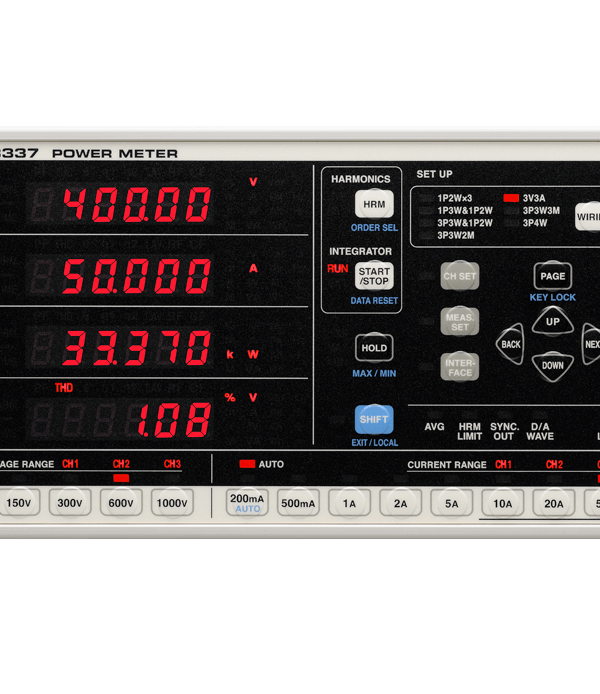Click the CH2 voltage range indicator
The height and width of the screenshot is (694, 600).
coord(121,478)
